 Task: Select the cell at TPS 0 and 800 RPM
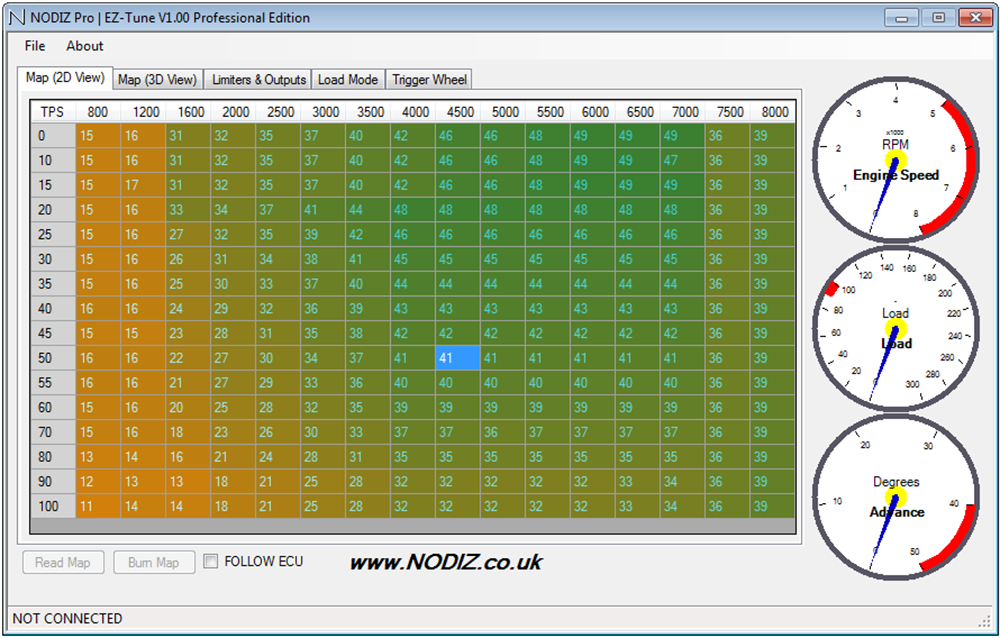click(x=98, y=136)
